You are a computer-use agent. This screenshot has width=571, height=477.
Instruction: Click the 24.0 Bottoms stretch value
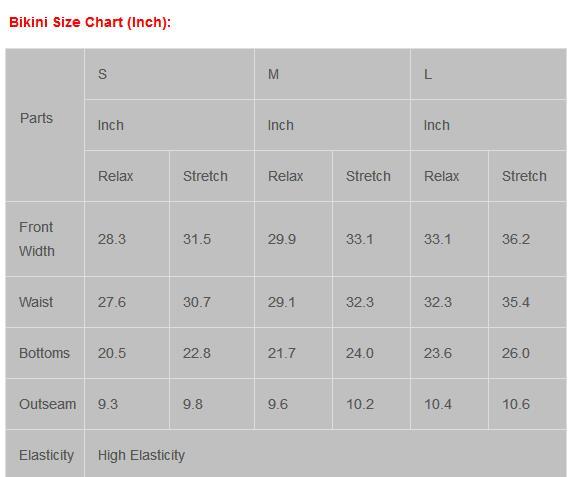360,353
